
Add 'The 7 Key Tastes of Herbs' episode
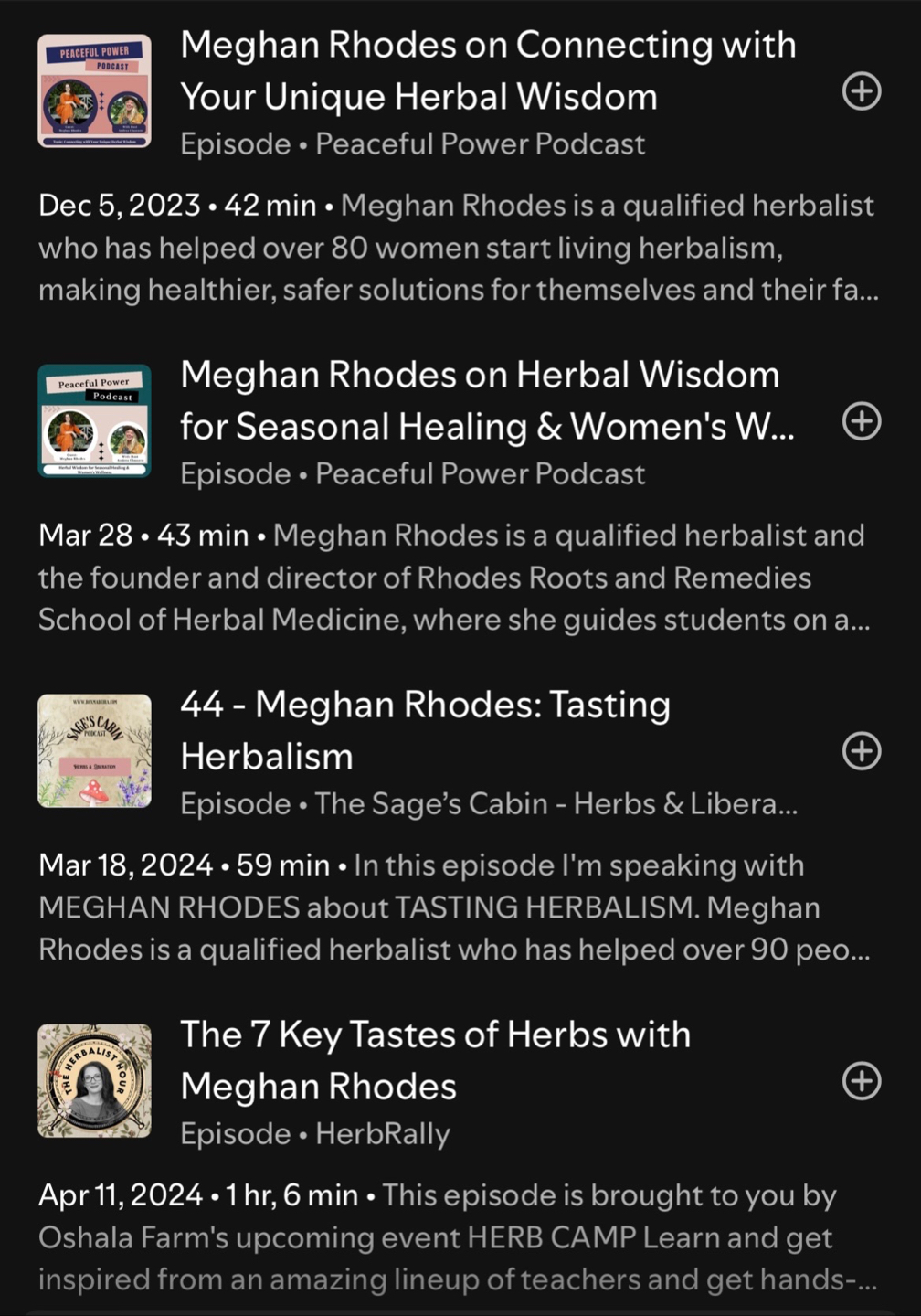[861, 1081]
